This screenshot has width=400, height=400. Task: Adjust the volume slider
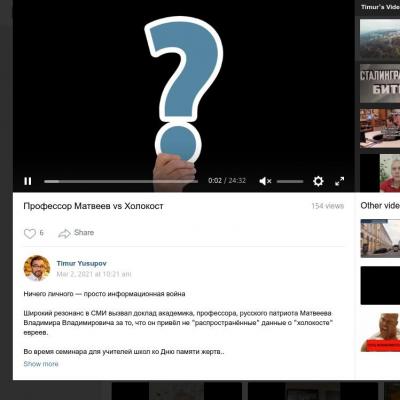[x=290, y=181]
